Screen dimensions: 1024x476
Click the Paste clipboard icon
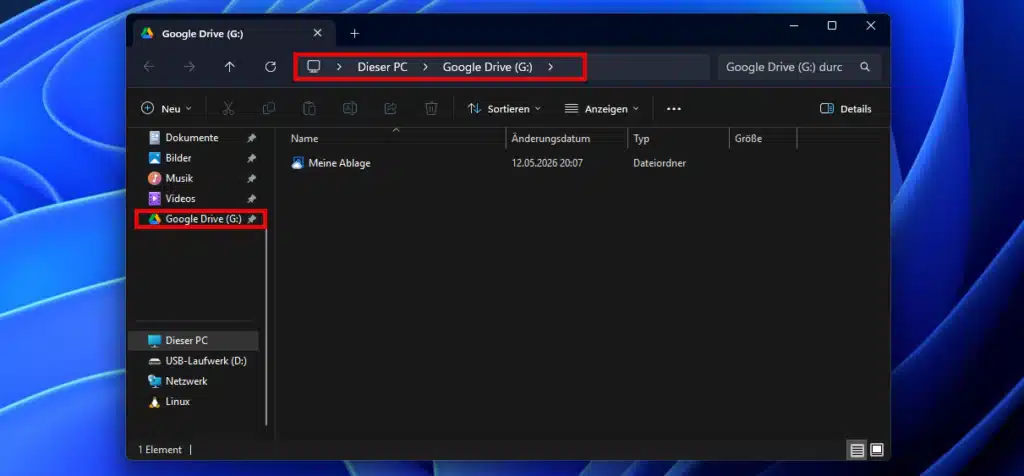pyautogui.click(x=309, y=108)
